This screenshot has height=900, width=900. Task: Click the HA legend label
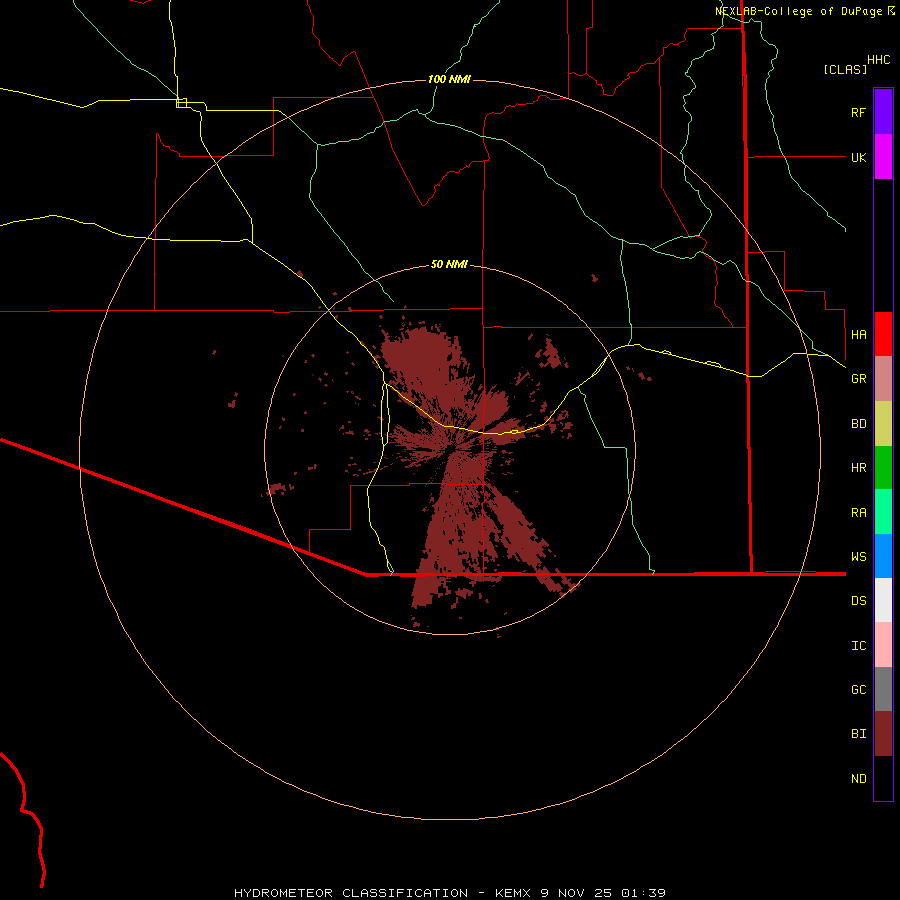pos(858,334)
